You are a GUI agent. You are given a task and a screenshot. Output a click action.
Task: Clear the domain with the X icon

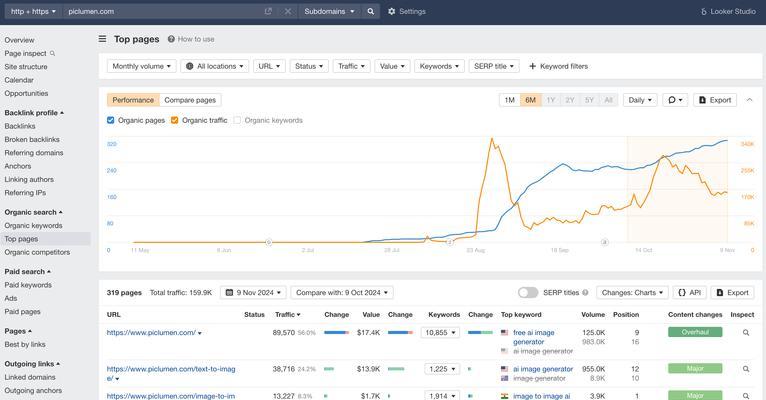(288, 11)
